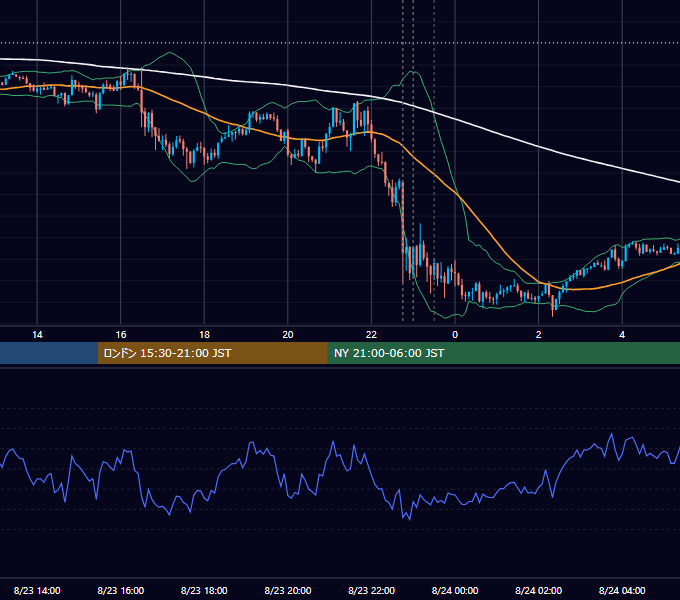The image size is (680, 600).
Task: Click the blue session bar before London
Action: click(49, 353)
